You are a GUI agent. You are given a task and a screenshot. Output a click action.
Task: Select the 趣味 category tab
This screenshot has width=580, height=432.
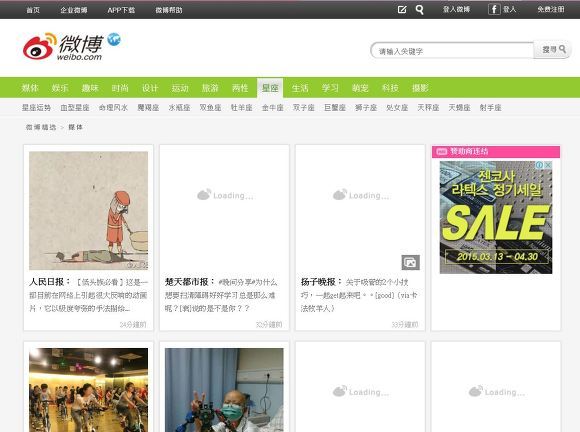90,88
